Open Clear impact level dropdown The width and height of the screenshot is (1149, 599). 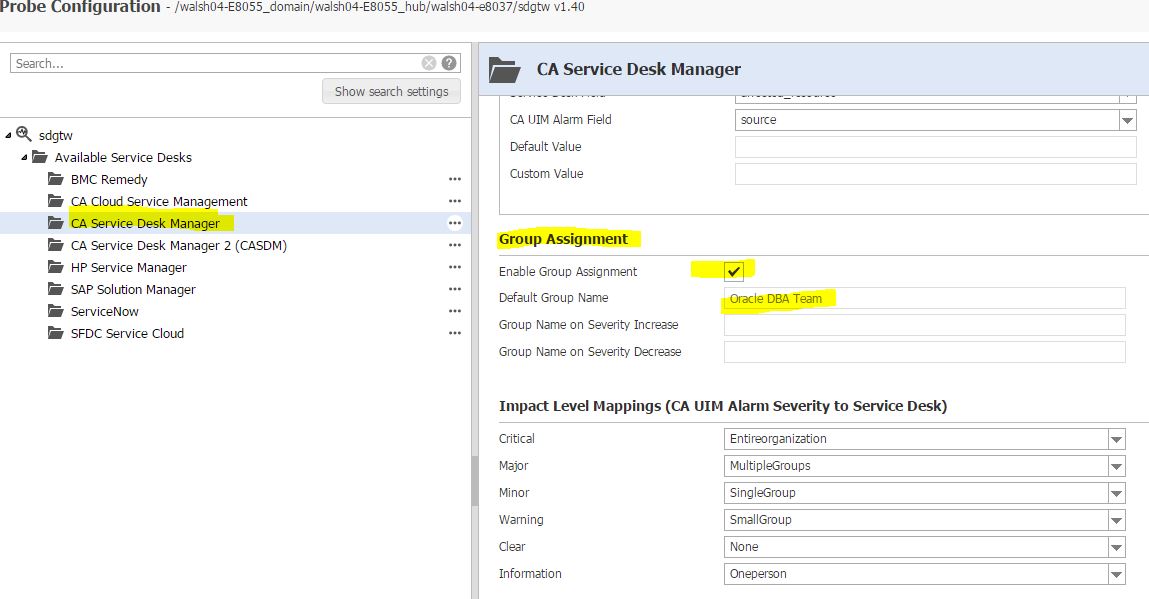(x=1116, y=547)
